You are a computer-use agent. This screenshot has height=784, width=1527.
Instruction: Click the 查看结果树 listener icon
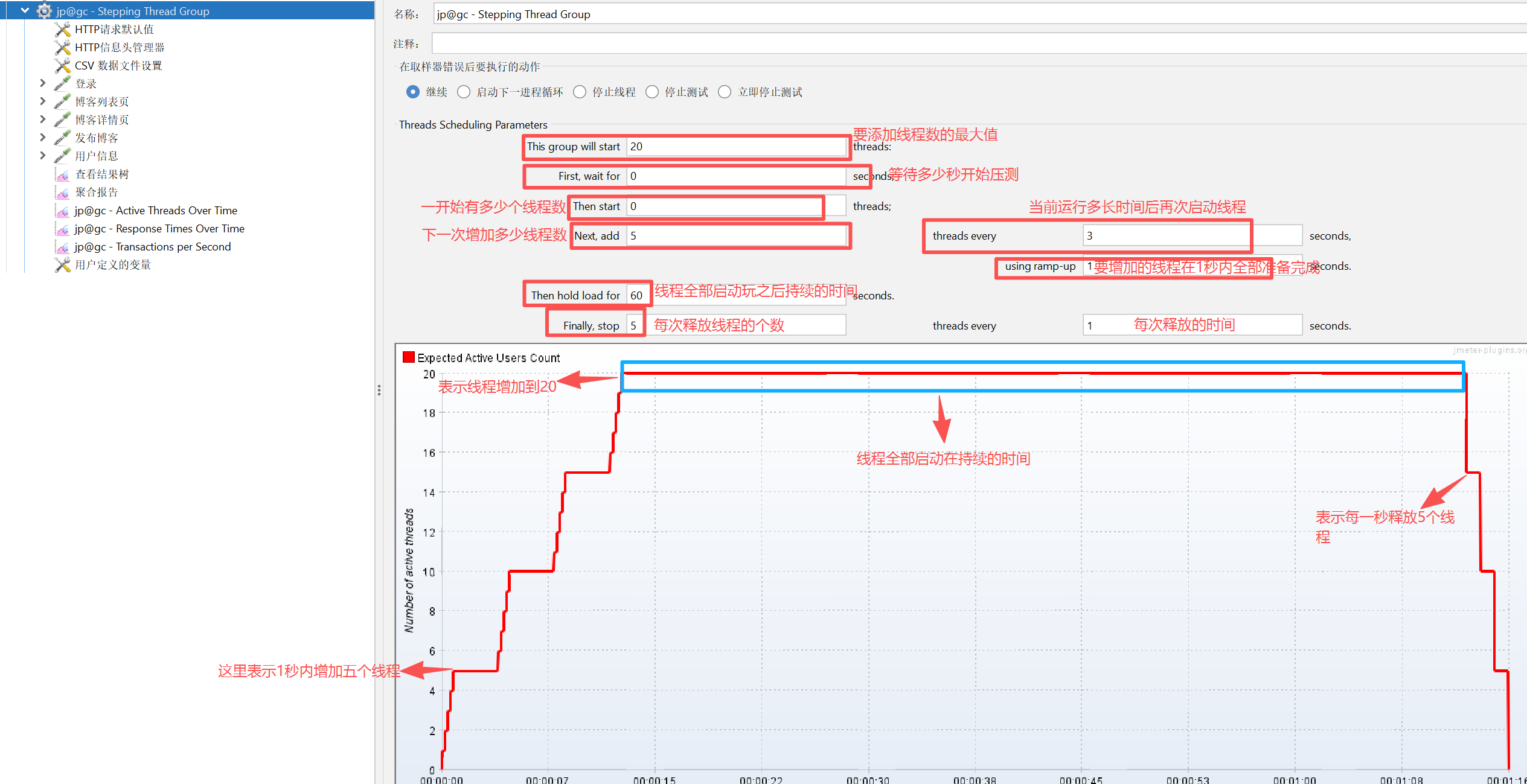click(62, 174)
